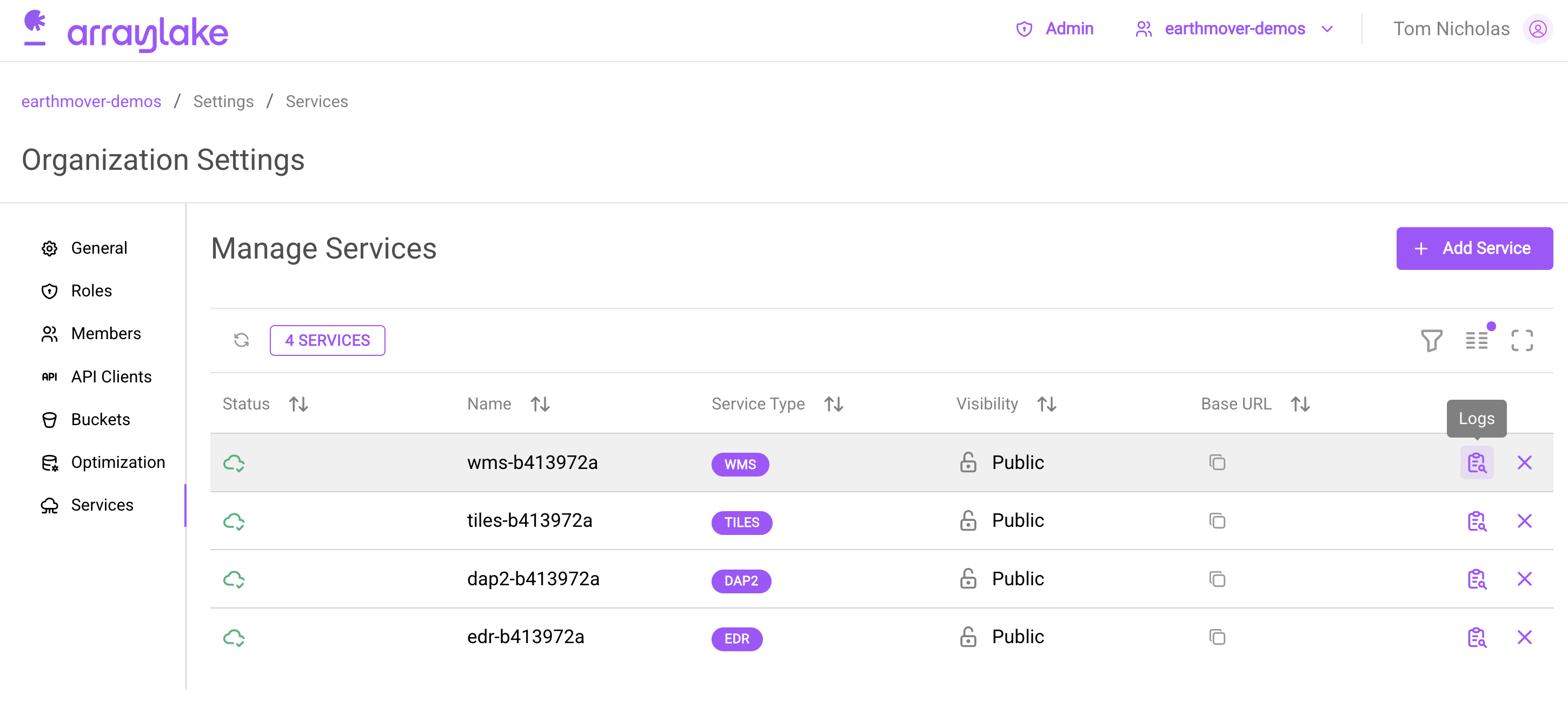1568x701 pixels.
Task: Toggle fullscreen table view
Action: click(x=1521, y=340)
